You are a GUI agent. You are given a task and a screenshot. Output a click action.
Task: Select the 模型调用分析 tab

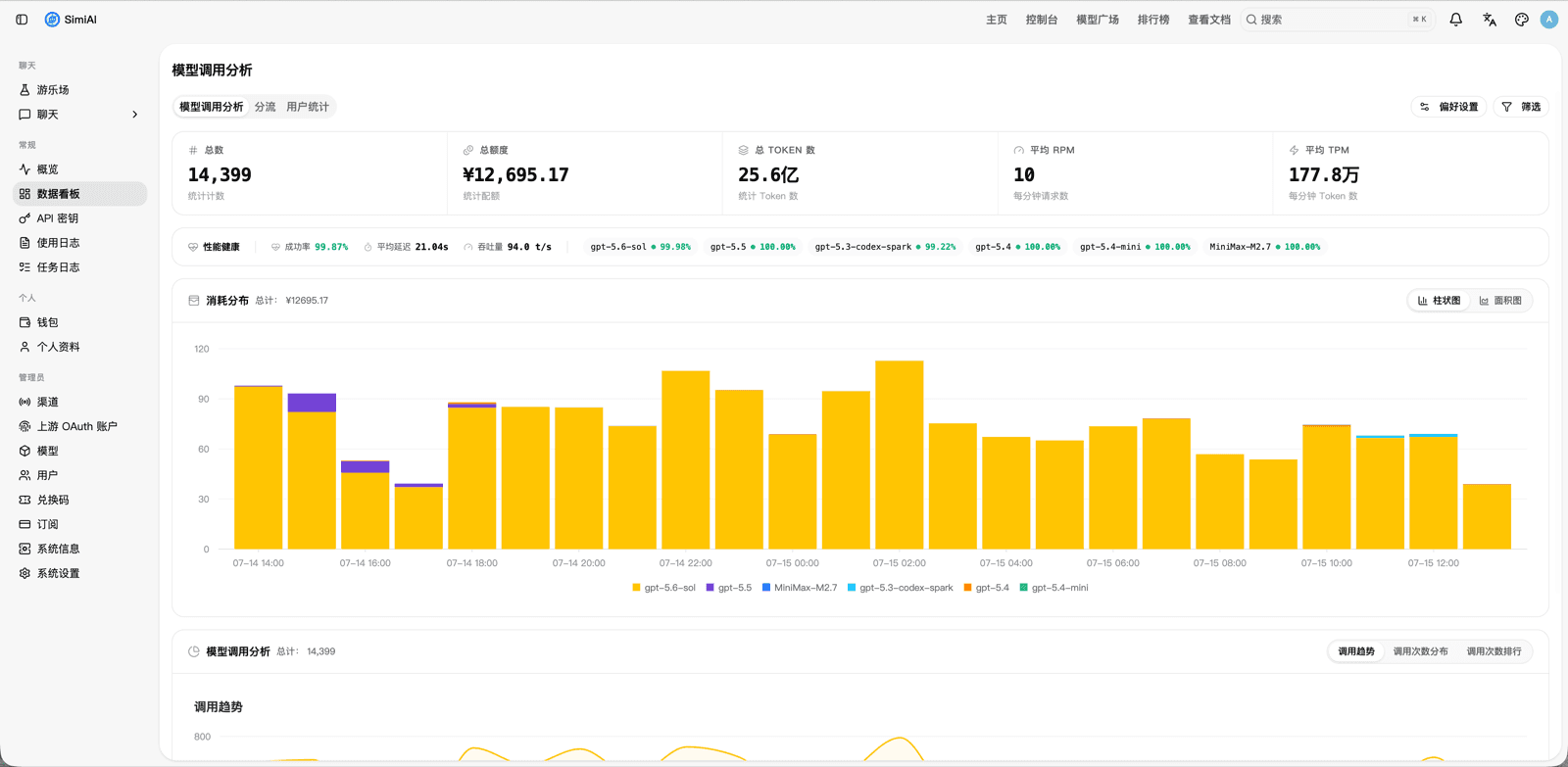coord(211,107)
